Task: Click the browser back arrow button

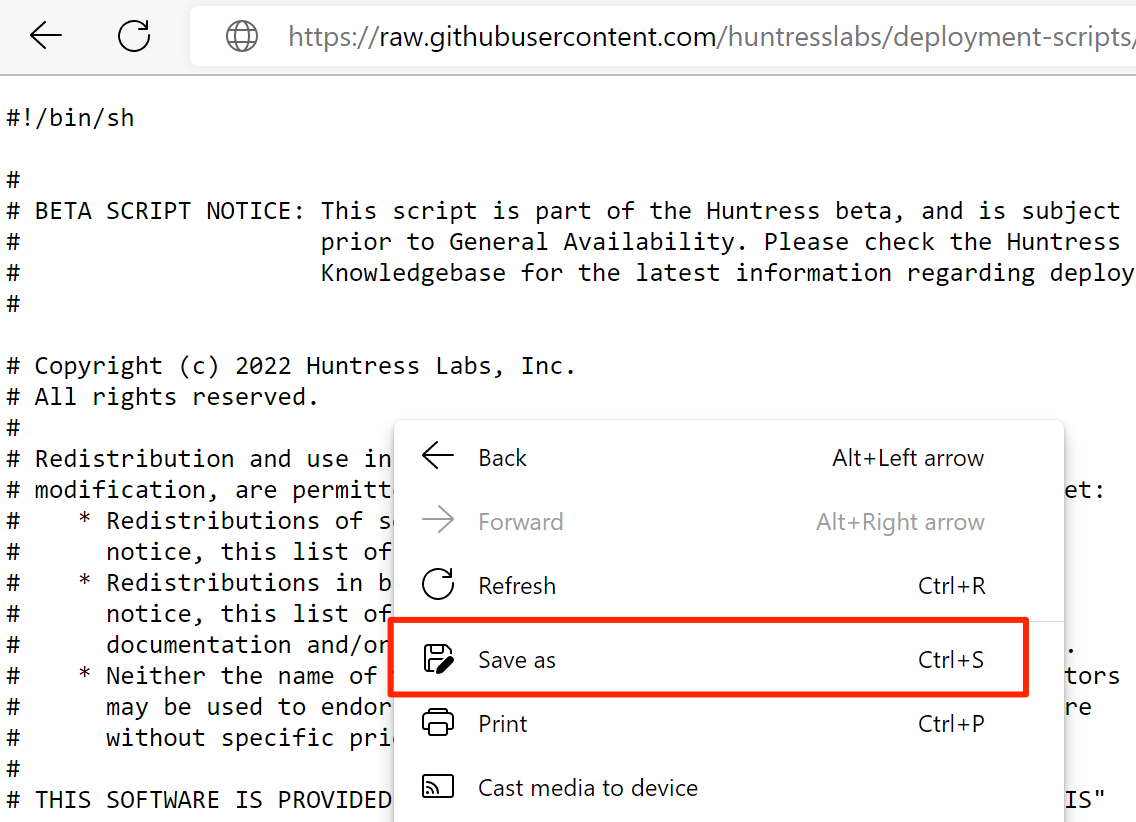Action: 46,35
